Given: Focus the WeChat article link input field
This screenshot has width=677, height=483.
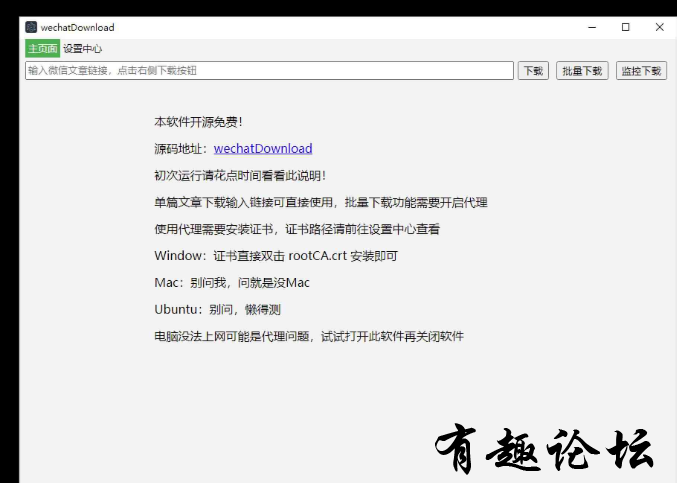Looking at the screenshot, I should (x=269, y=70).
